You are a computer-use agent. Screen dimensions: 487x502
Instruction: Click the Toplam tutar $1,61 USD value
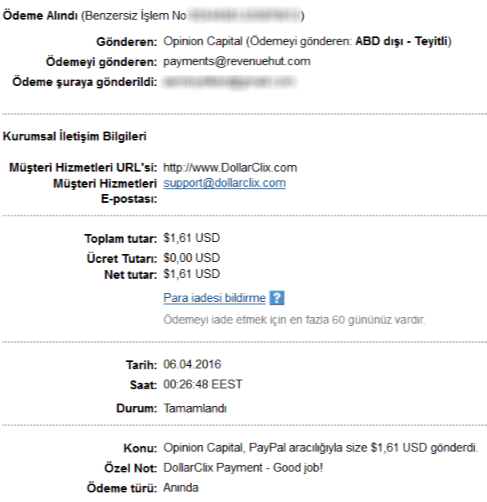tap(192, 238)
